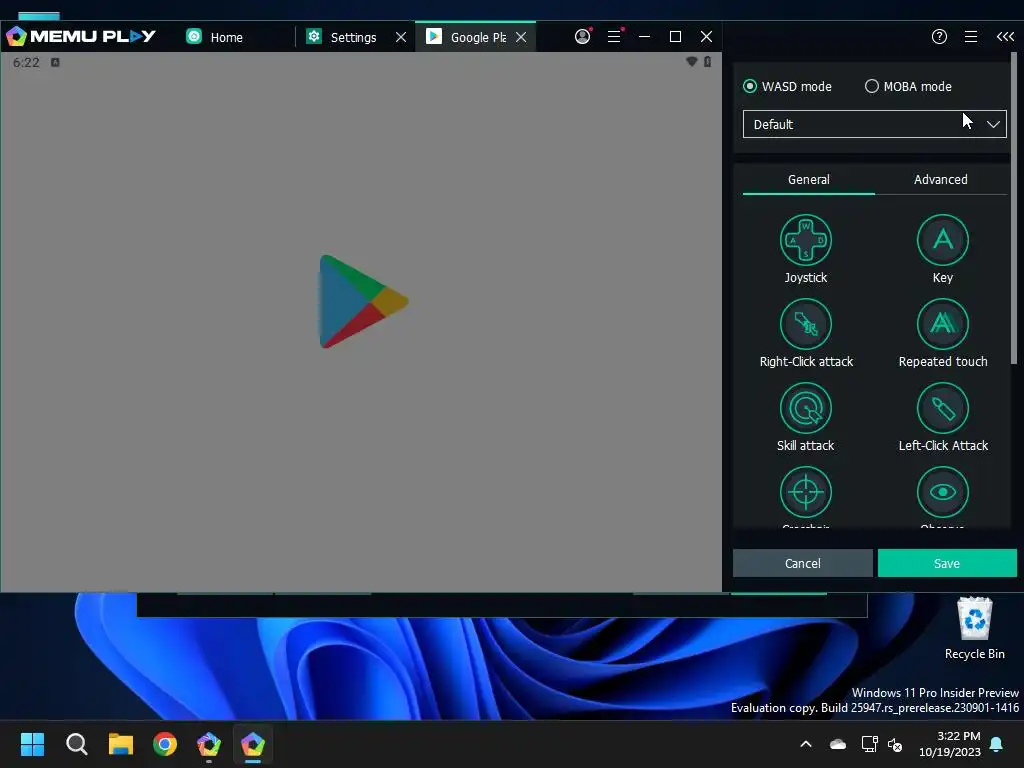Open the active MEmu taskbar icon
The image size is (1024, 768).
pos(253,744)
